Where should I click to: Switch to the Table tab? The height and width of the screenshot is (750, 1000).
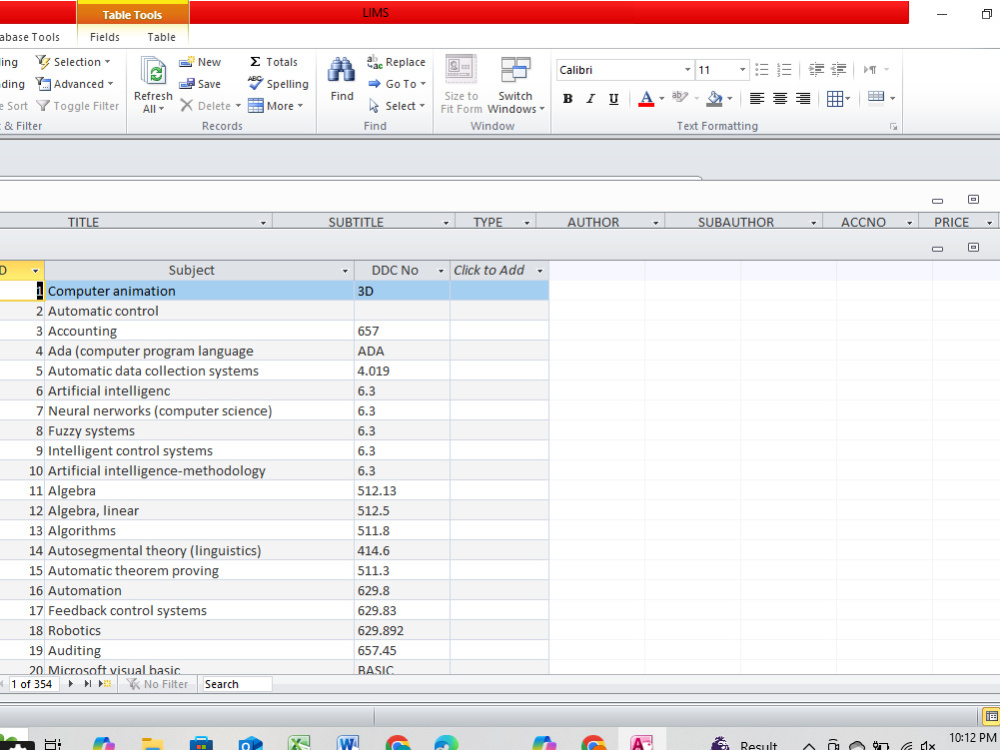161,37
